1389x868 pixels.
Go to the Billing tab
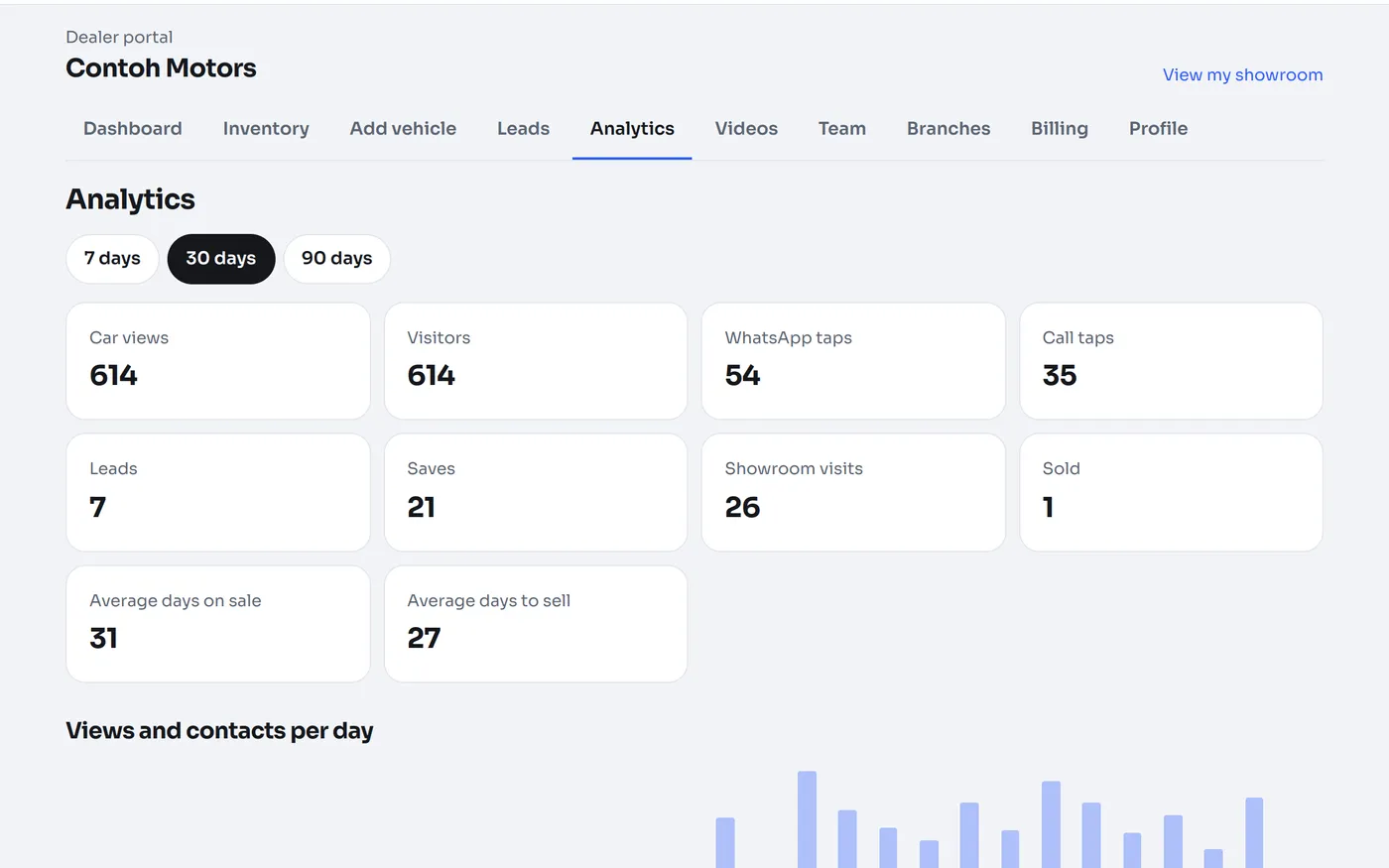[x=1060, y=129]
